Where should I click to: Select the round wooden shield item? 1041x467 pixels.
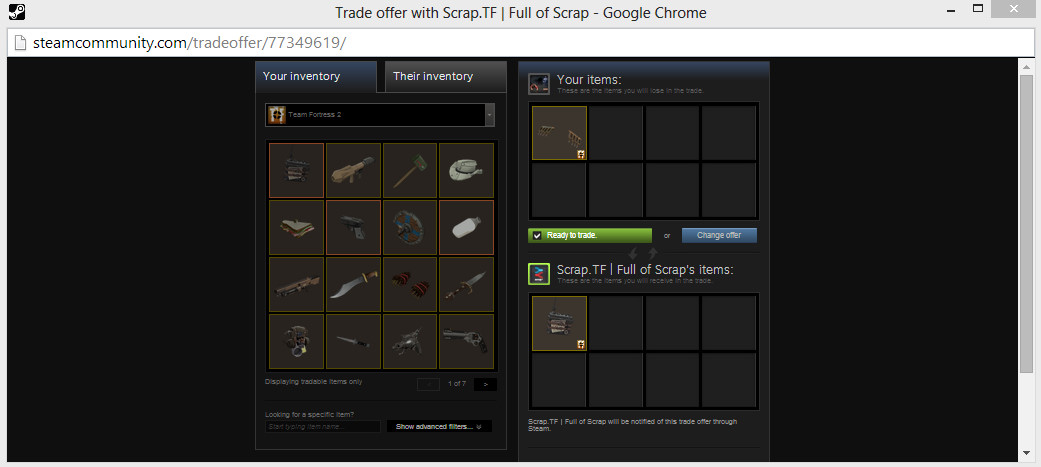[x=410, y=227]
